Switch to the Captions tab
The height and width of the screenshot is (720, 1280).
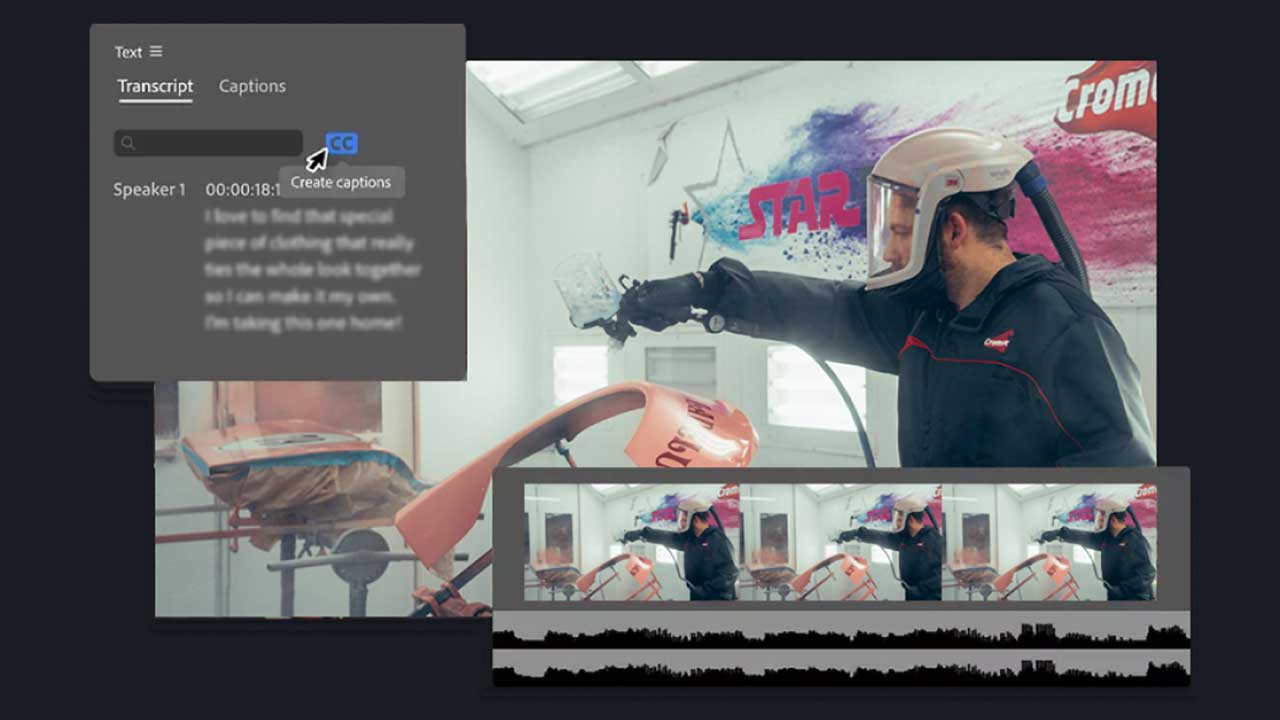[x=252, y=86]
